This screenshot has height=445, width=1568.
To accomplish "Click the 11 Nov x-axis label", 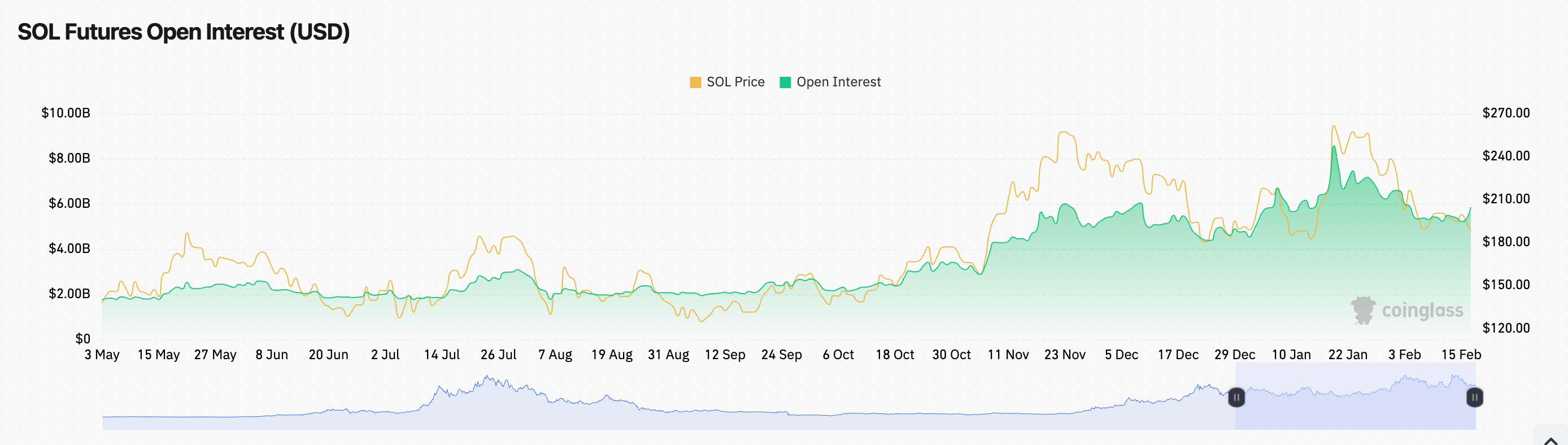I will 1008,354.
